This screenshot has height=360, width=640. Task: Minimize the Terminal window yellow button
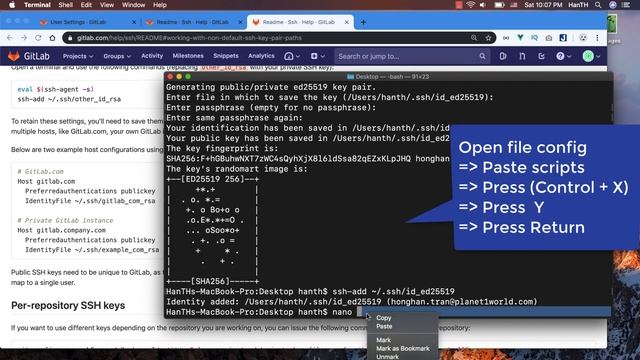179,76
